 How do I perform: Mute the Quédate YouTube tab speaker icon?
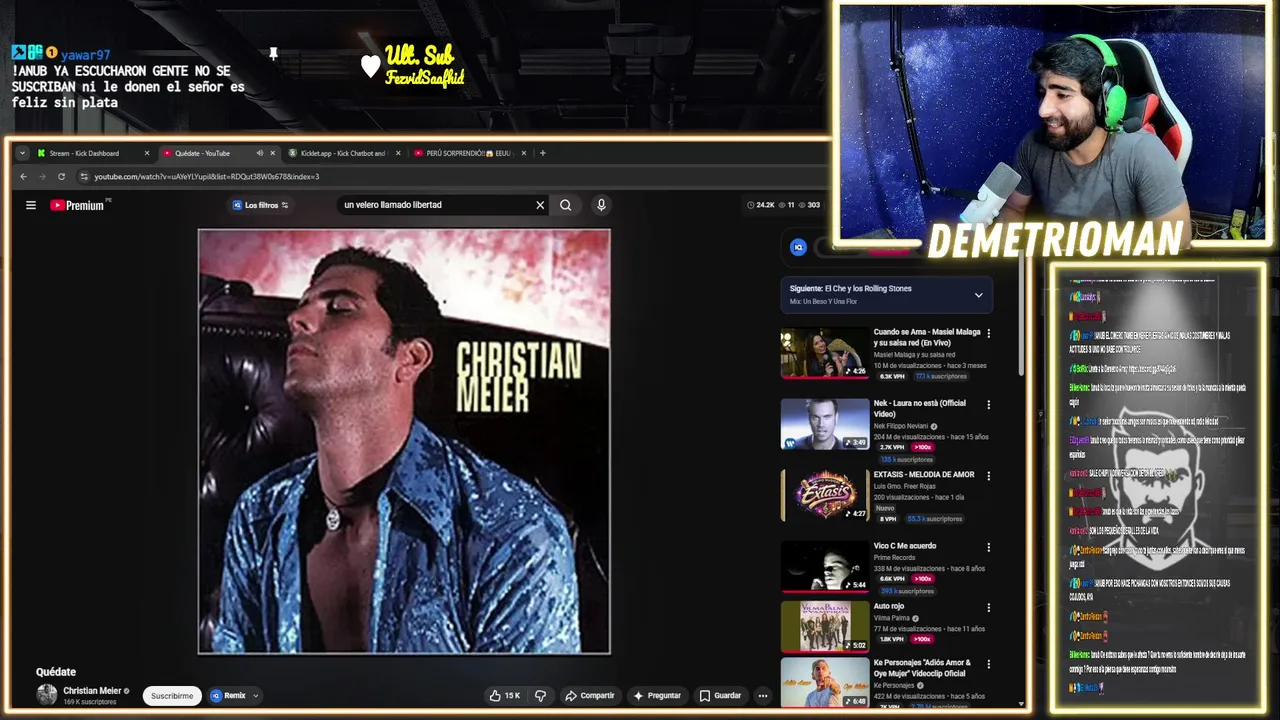click(259, 153)
